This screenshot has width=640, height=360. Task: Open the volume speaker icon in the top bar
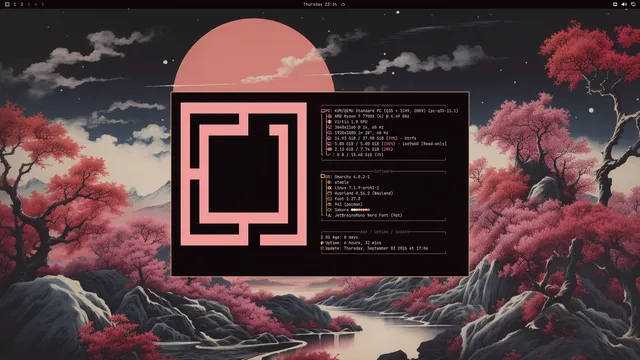coord(624,4)
